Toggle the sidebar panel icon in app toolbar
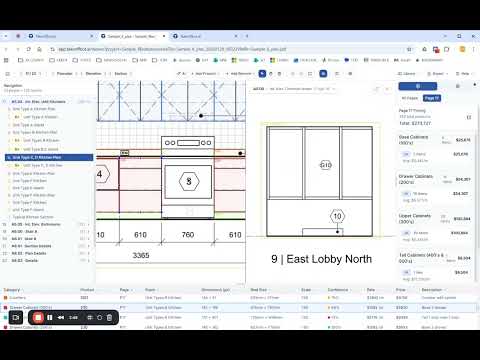Screen dimensions: 480x360 (8, 74)
